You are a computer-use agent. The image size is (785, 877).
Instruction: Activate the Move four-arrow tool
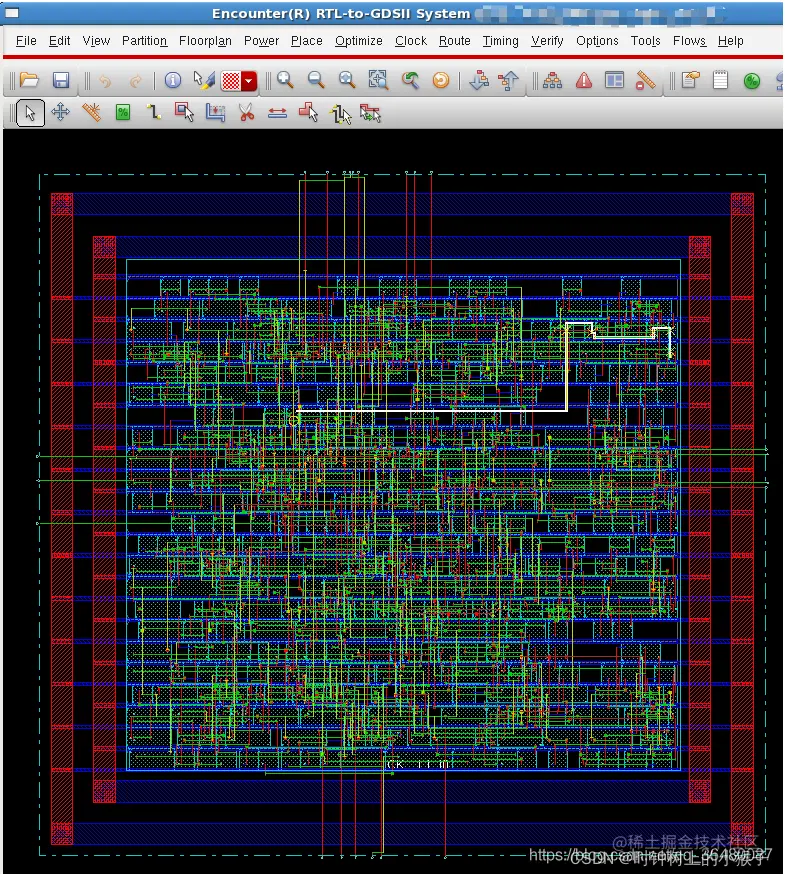pos(60,112)
